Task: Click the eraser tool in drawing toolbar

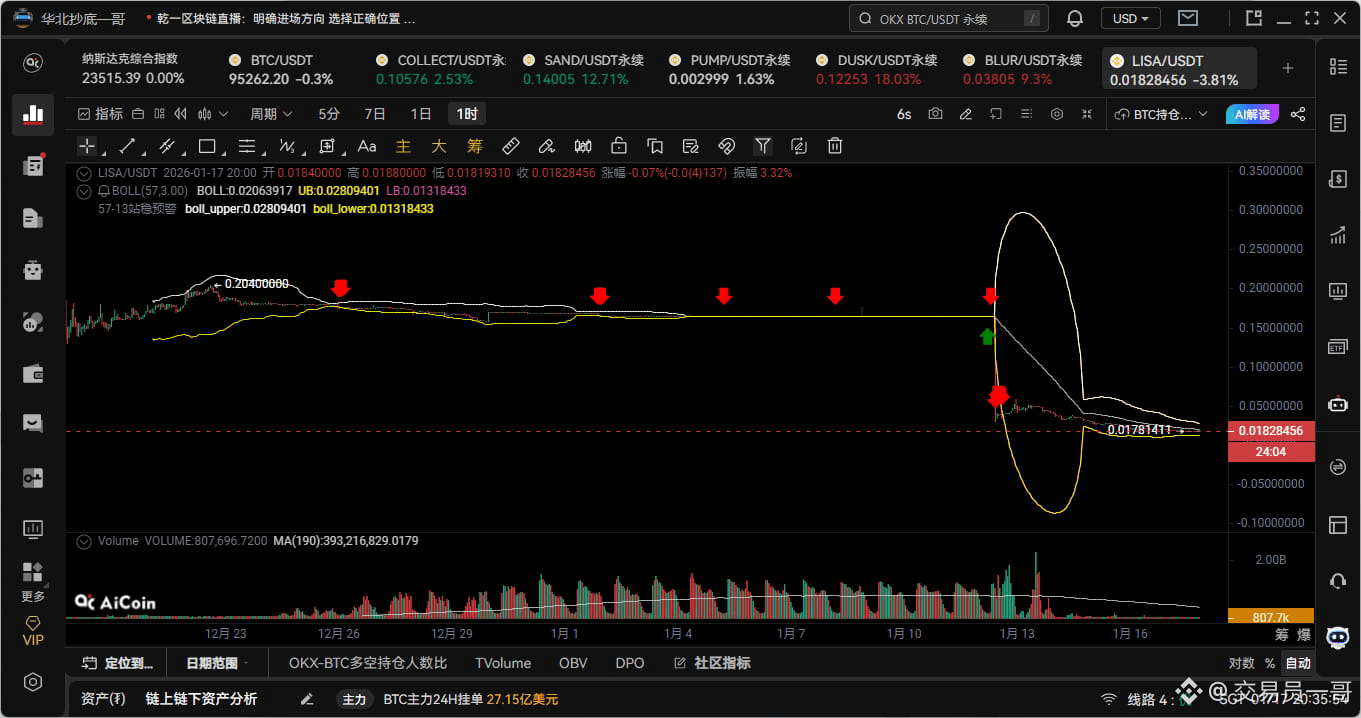Action: point(546,146)
